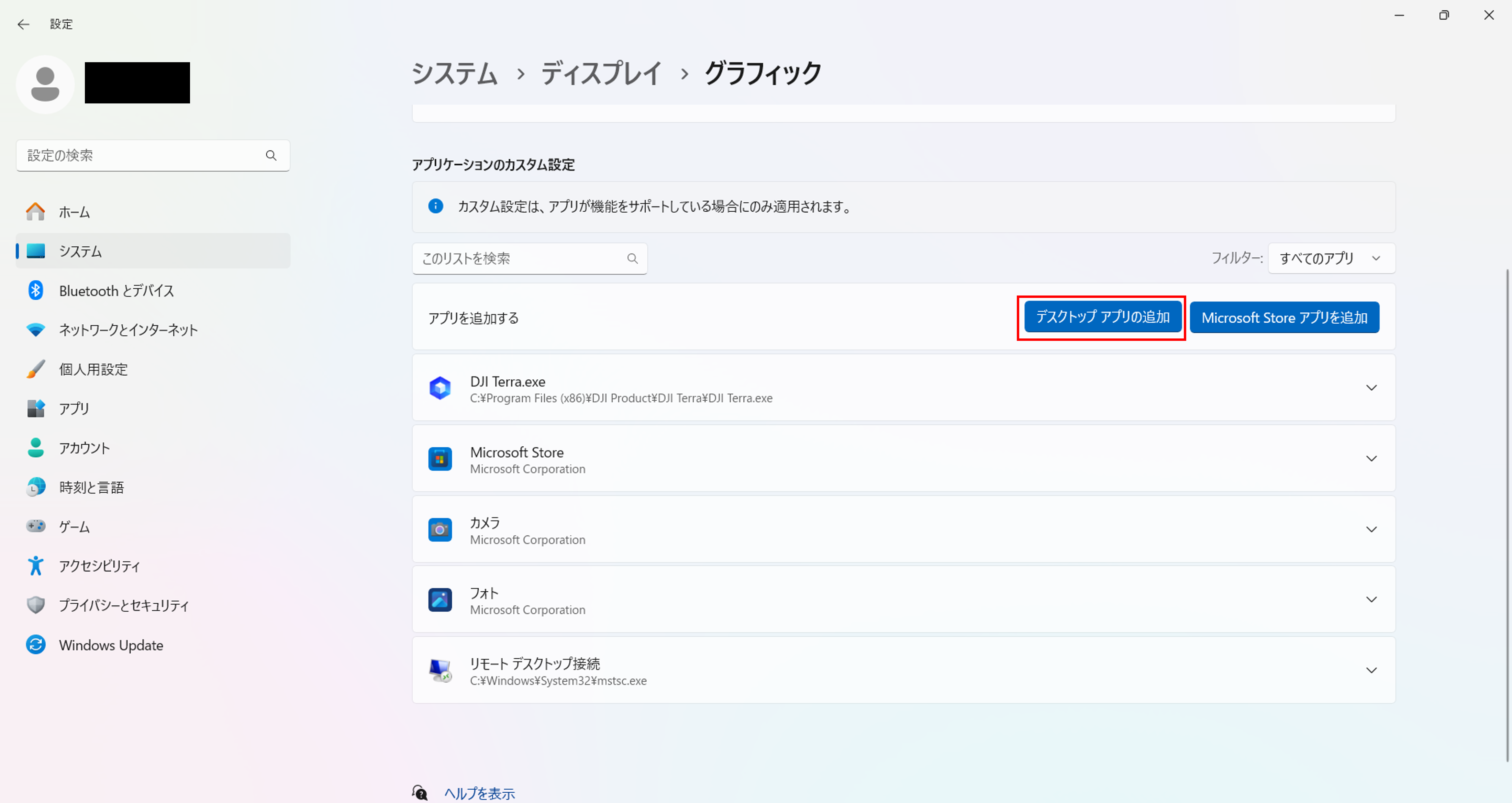Open the すべてのアプリ filter dropdown
Screen dimensions: 1512x803
click(x=1331, y=258)
